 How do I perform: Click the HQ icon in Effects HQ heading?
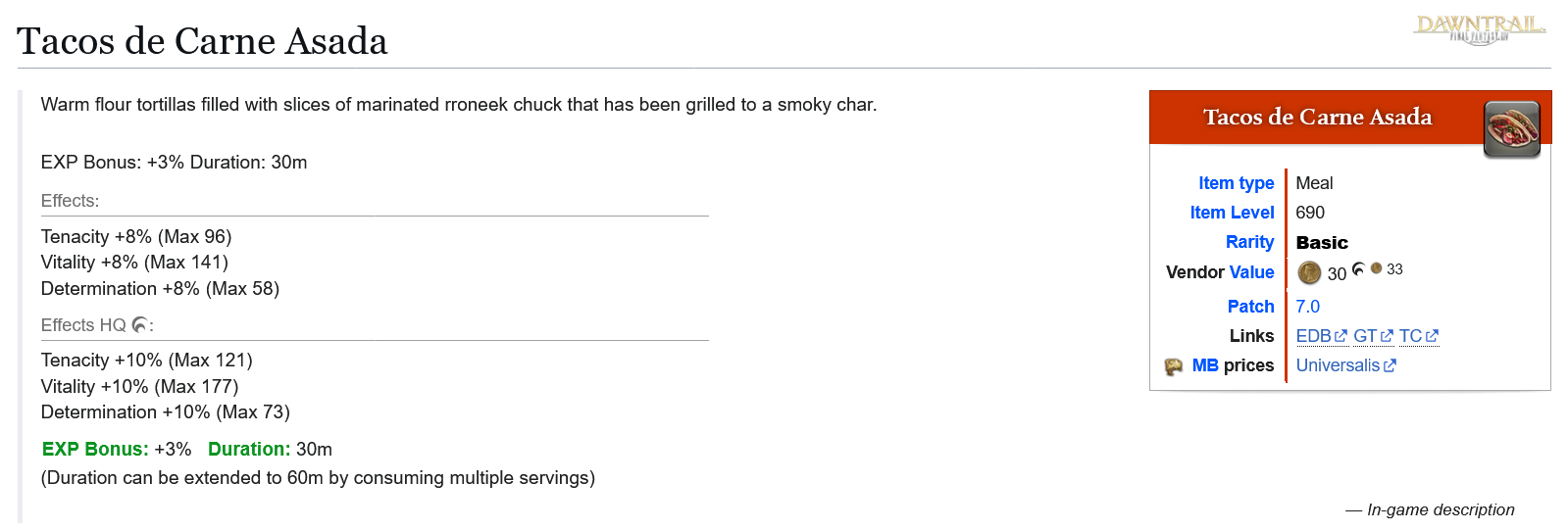tap(140, 324)
